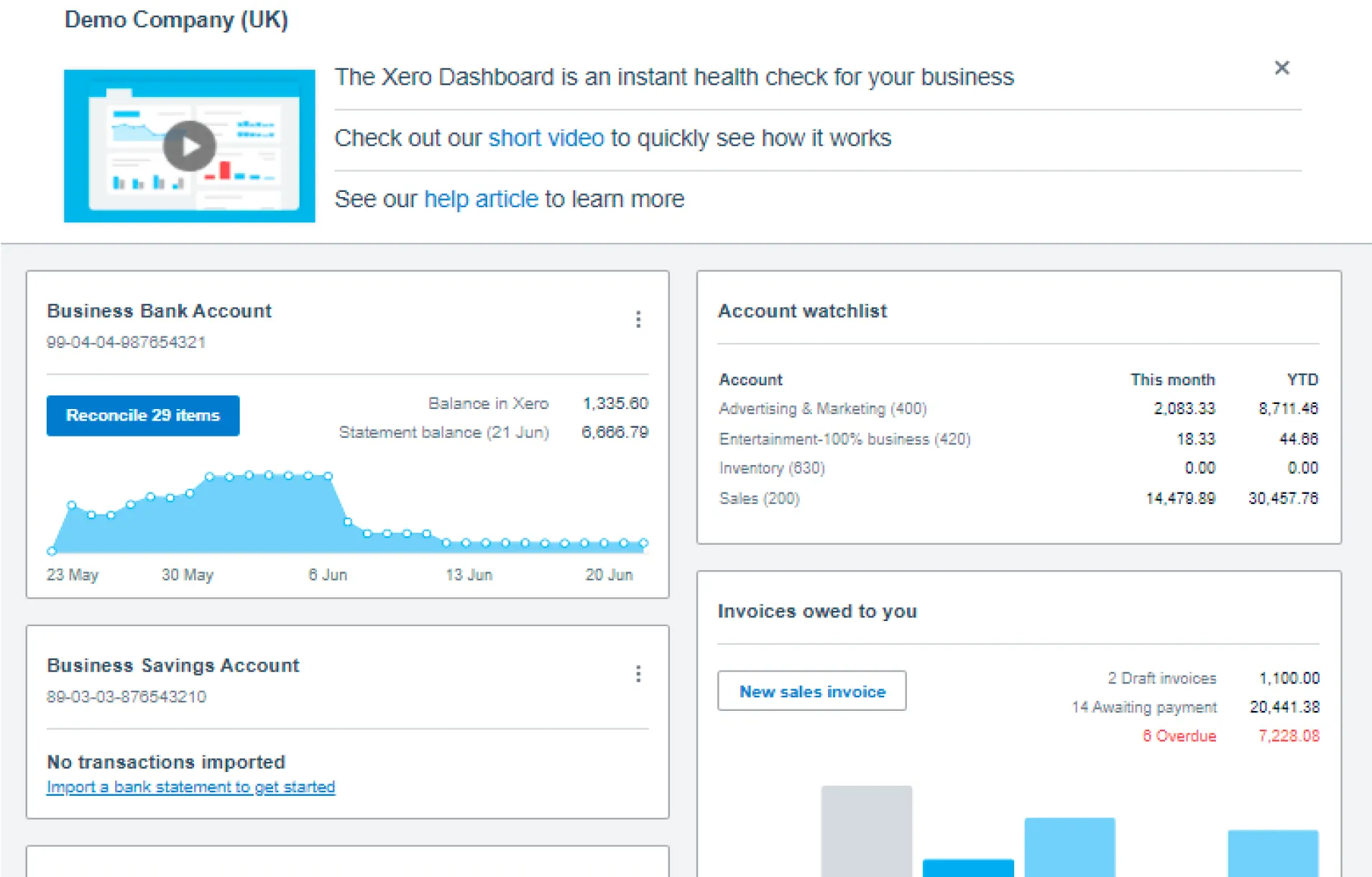Click the Balance in Xero value 1,335.60
This screenshot has width=1372, height=877.
coord(615,403)
